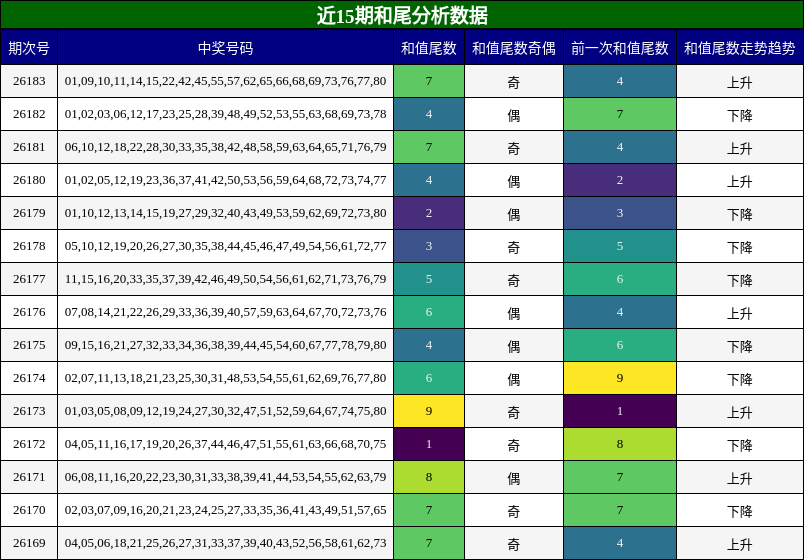Image resolution: width=804 pixels, height=560 pixels.
Task: Click 和值尾数 cell 5 in row 26177
Action: [x=429, y=279]
